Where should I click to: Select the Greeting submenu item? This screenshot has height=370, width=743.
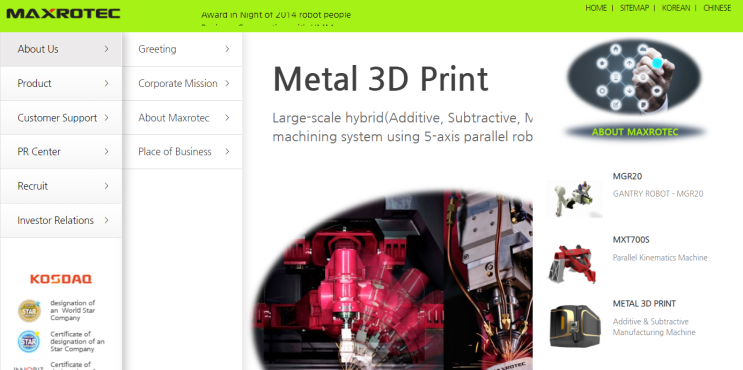pyautogui.click(x=182, y=49)
